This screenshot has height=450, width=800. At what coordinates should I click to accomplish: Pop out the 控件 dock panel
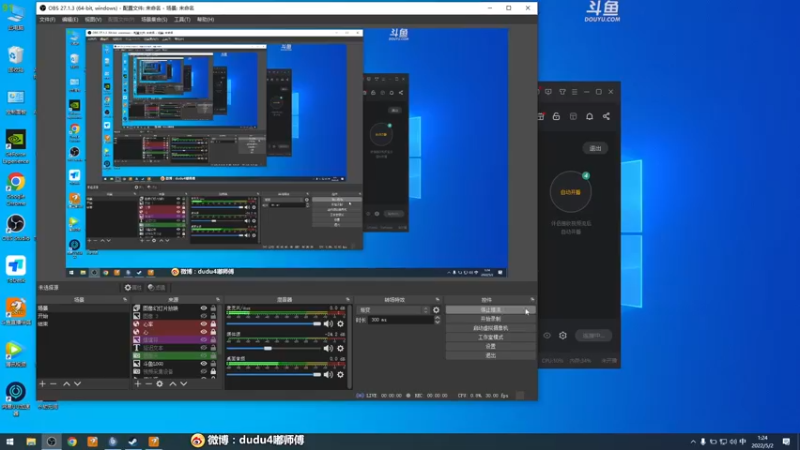(532, 299)
